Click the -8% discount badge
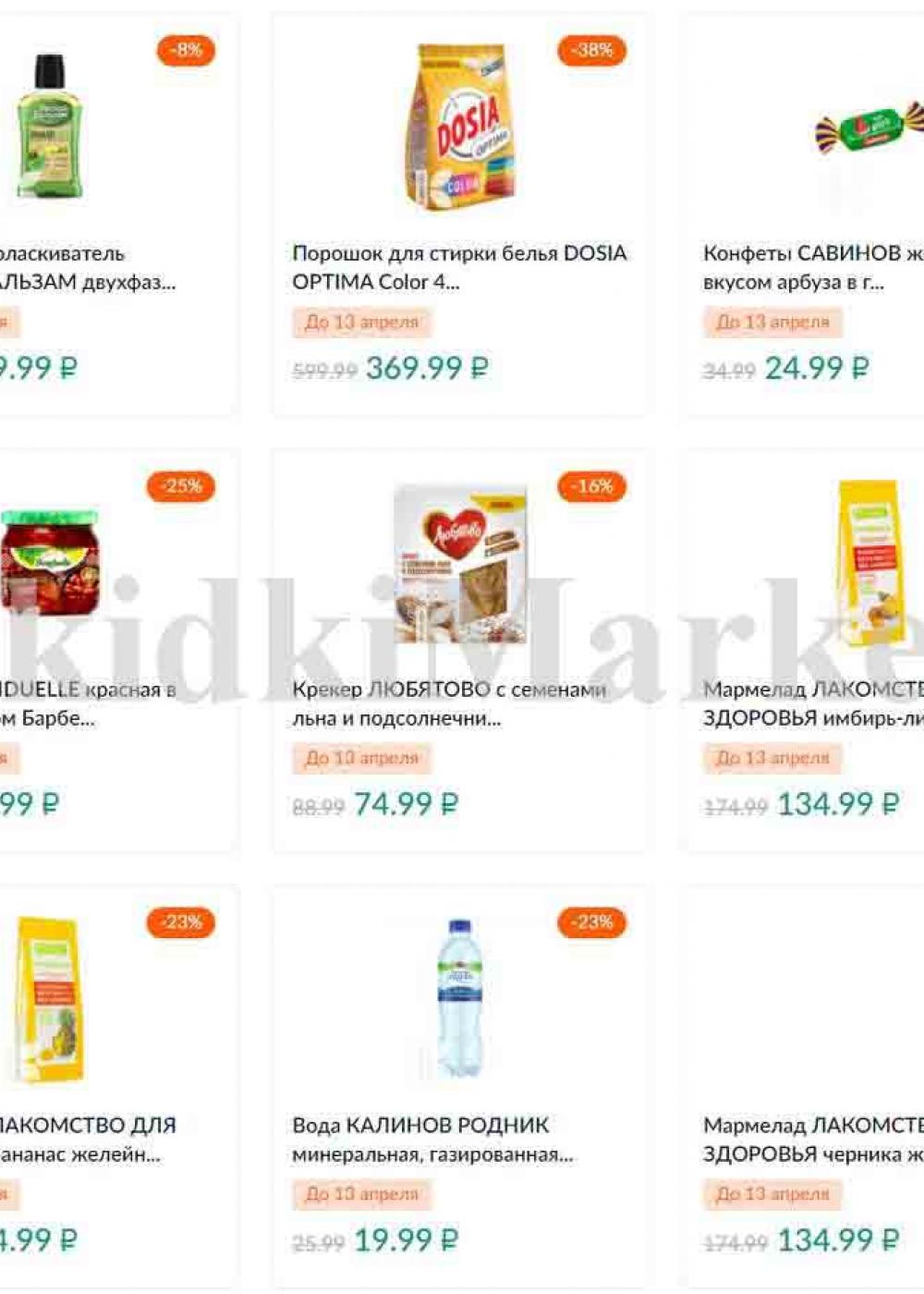 coord(185,50)
